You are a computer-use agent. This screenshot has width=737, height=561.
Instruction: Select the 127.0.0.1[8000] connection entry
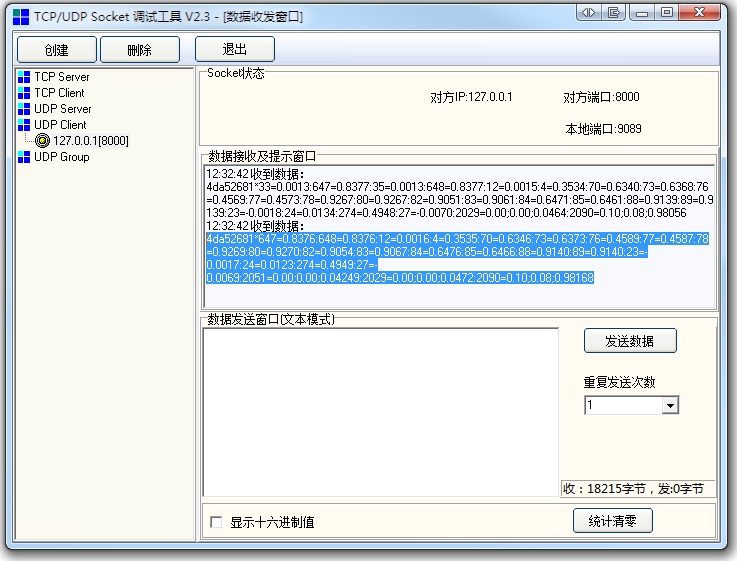pos(91,140)
